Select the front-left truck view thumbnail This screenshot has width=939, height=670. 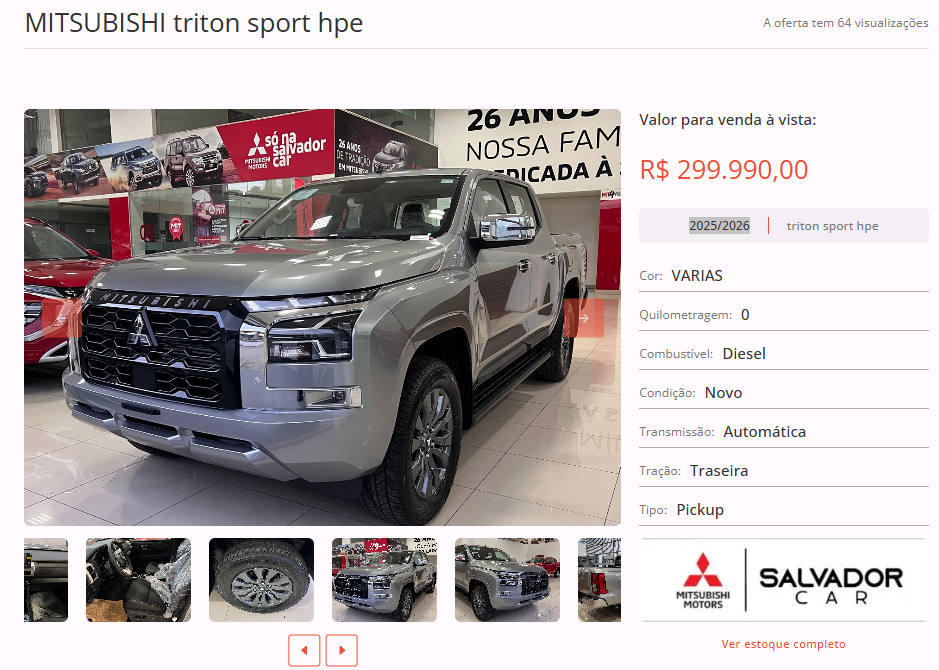coord(384,580)
